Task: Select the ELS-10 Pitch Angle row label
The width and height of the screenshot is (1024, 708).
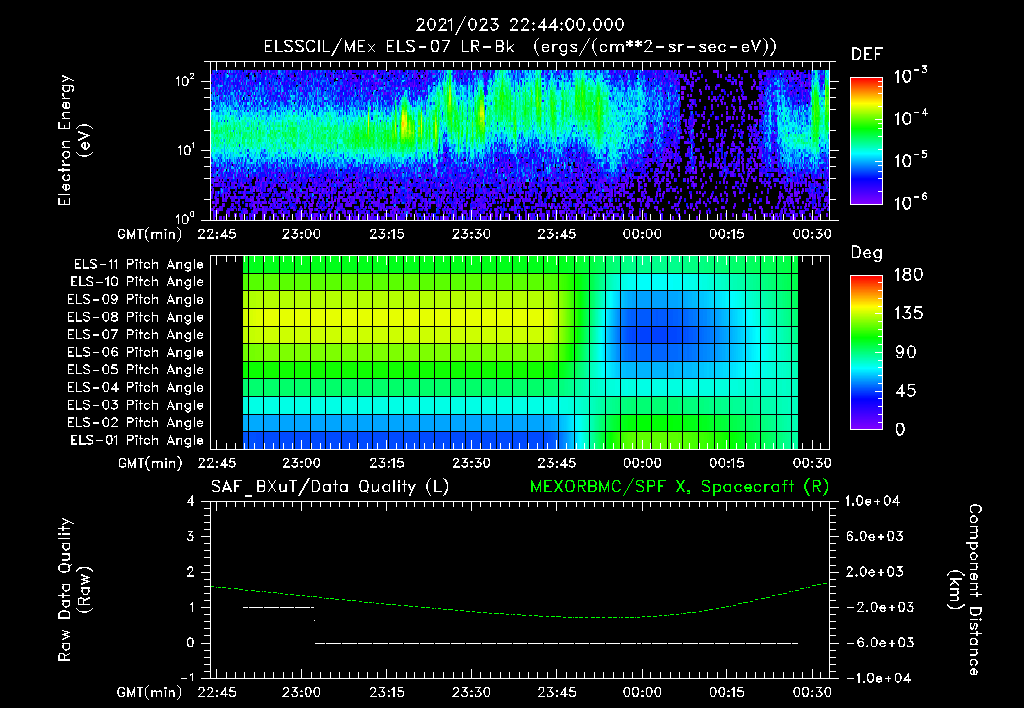Action: tap(137, 282)
